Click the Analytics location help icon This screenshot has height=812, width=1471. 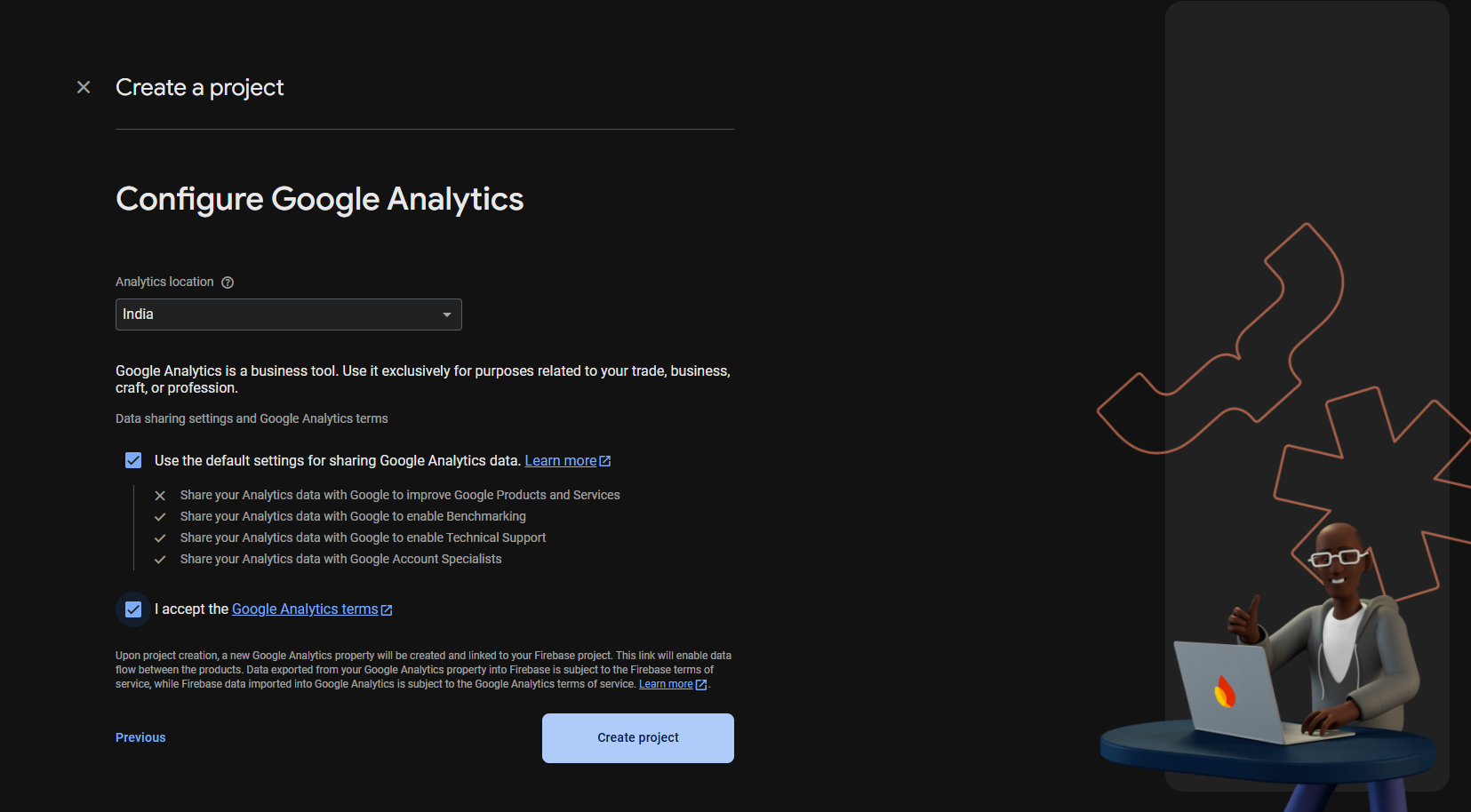(228, 283)
